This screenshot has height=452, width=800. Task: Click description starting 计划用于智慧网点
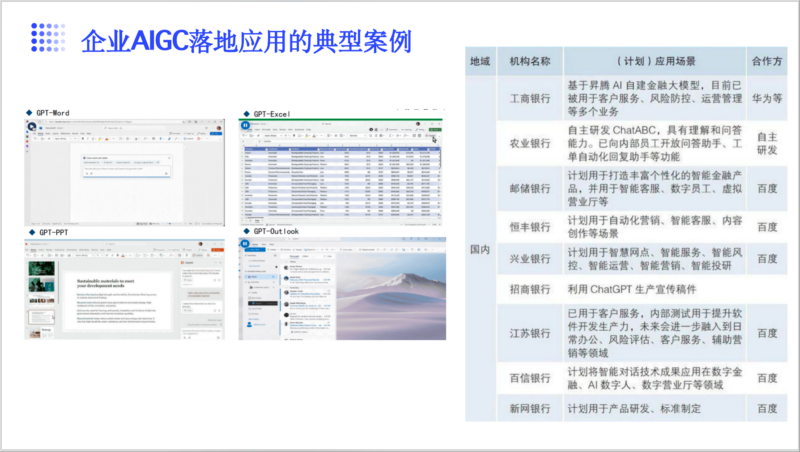click(655, 259)
